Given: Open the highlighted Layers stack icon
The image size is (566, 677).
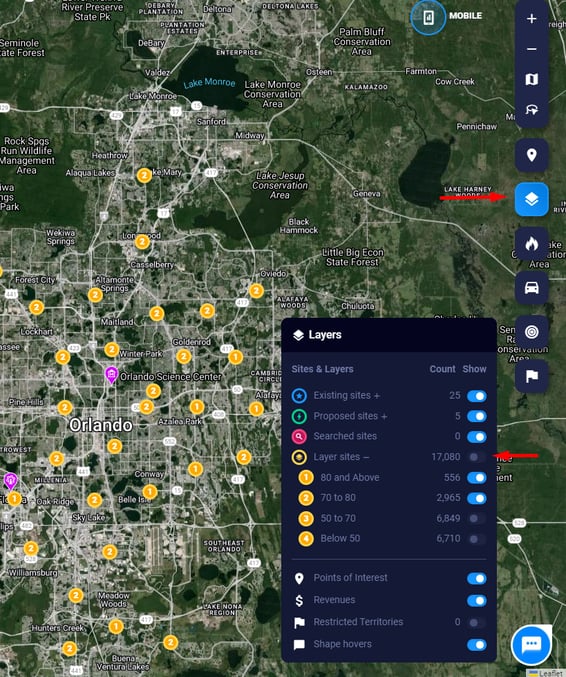Looking at the screenshot, I should coord(531,199).
